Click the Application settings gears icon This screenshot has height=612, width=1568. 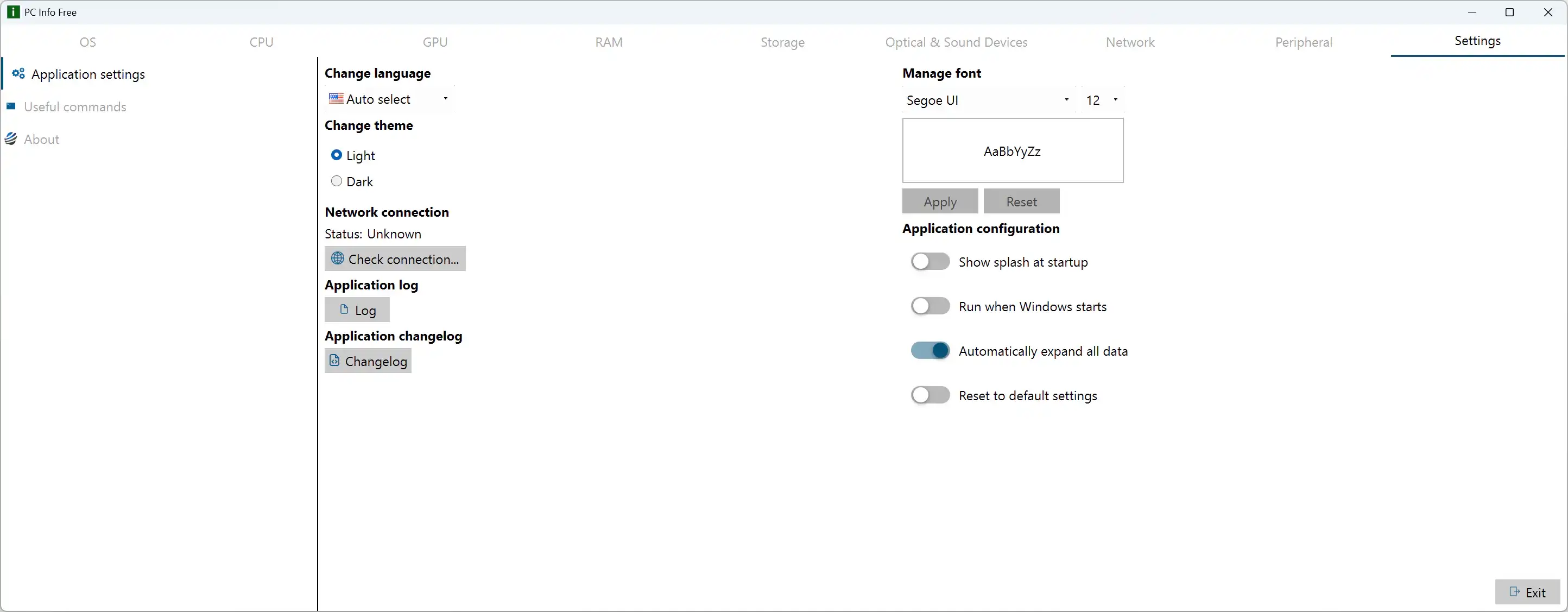pos(18,74)
